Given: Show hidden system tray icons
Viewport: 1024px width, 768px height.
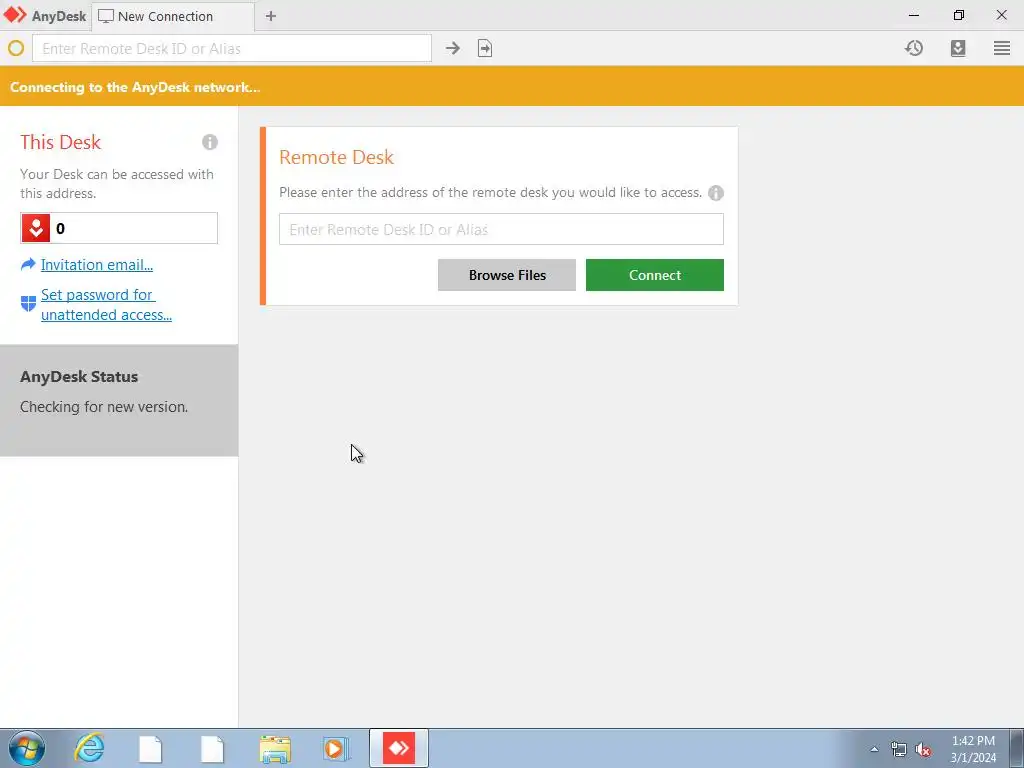Looking at the screenshot, I should point(874,749).
